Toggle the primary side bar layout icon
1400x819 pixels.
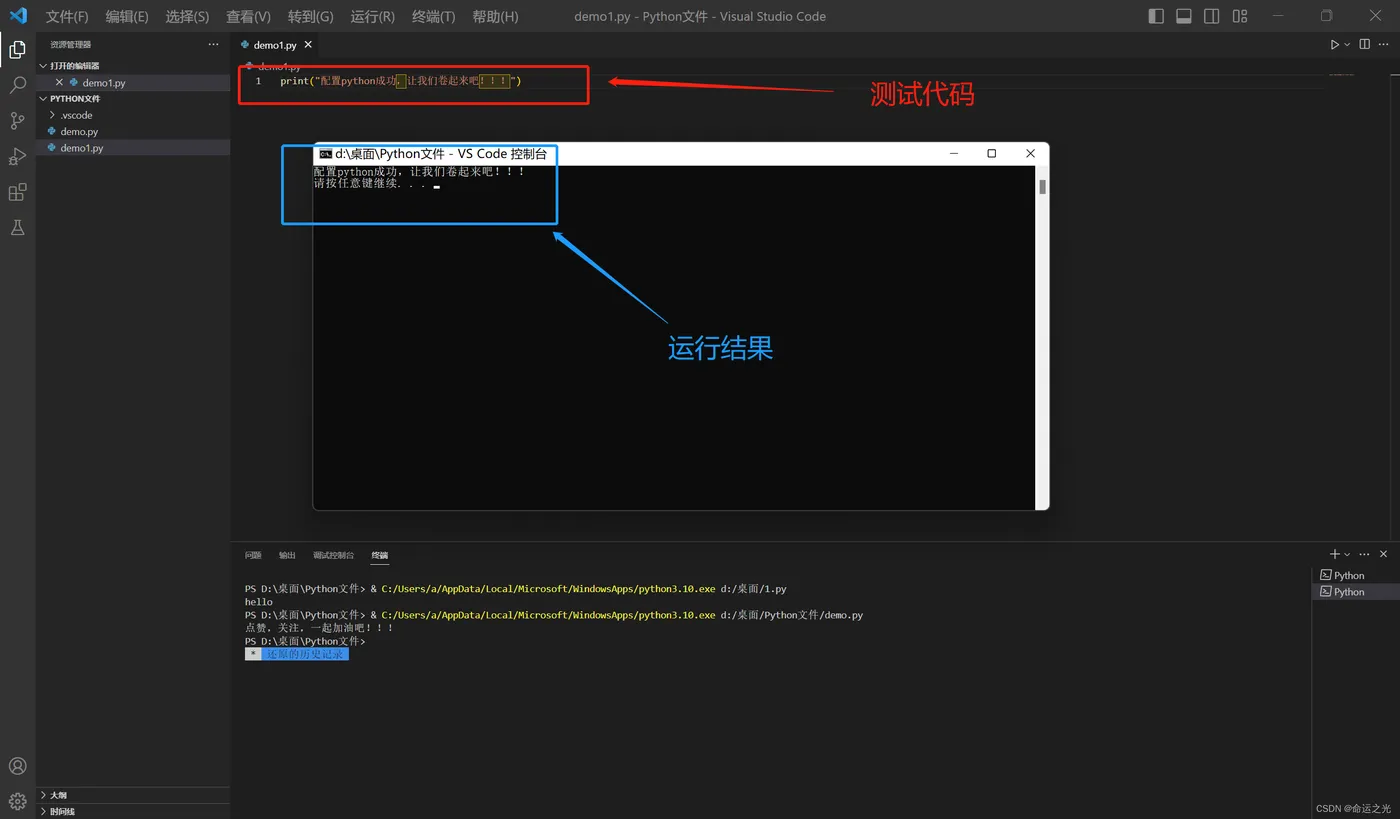1156,16
